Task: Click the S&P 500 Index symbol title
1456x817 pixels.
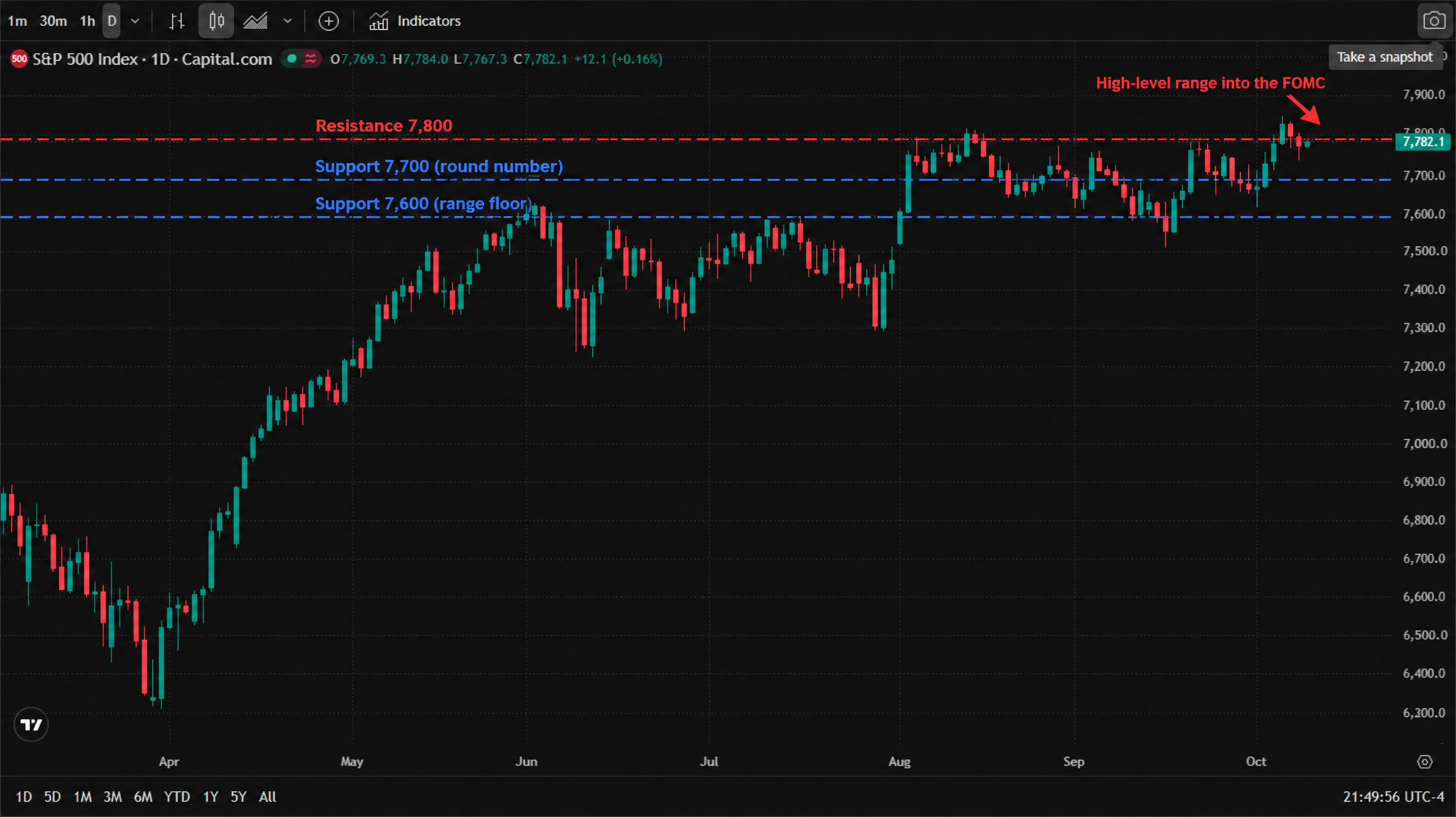Action: (152, 59)
